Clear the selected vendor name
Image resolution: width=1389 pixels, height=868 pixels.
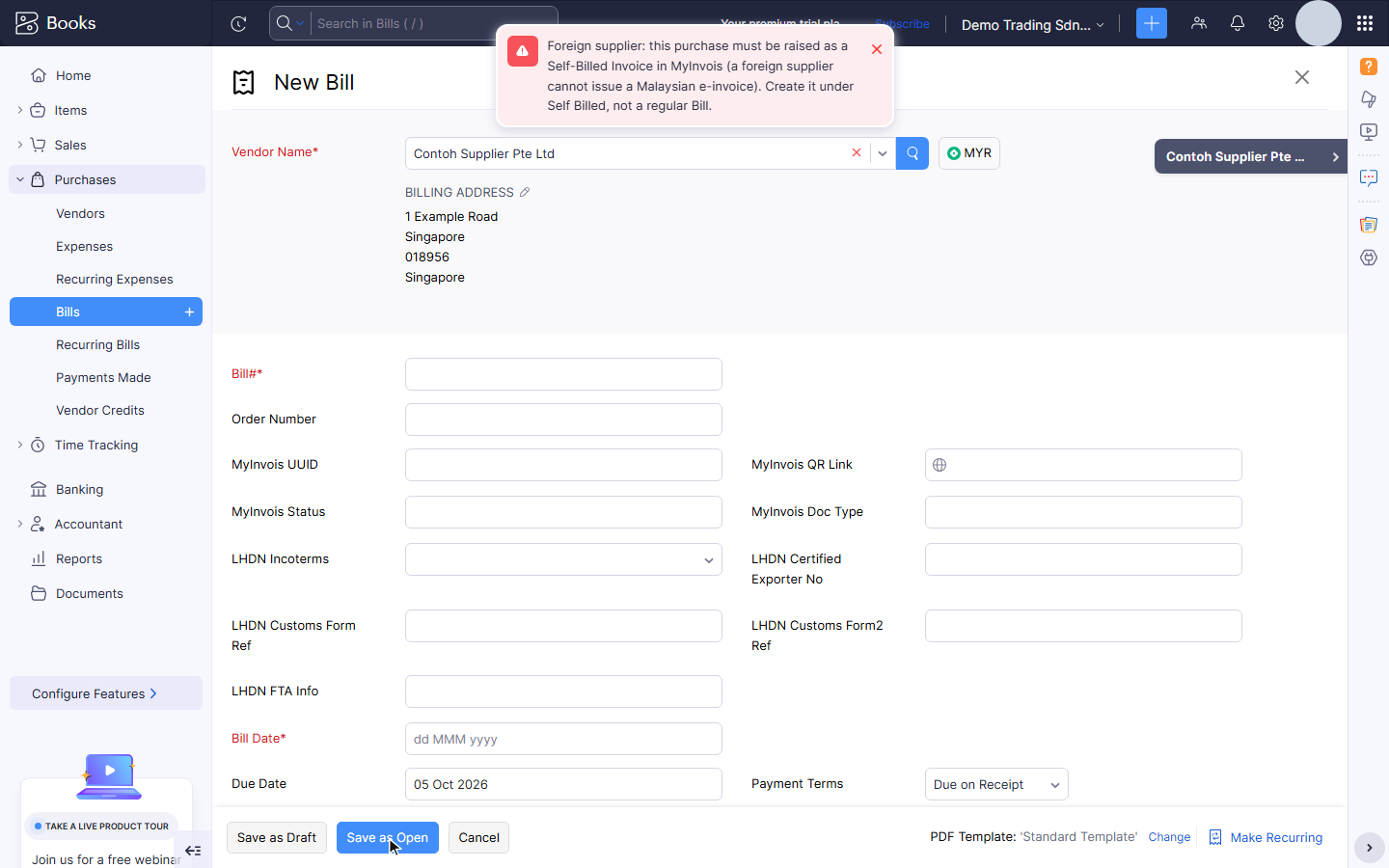(856, 153)
